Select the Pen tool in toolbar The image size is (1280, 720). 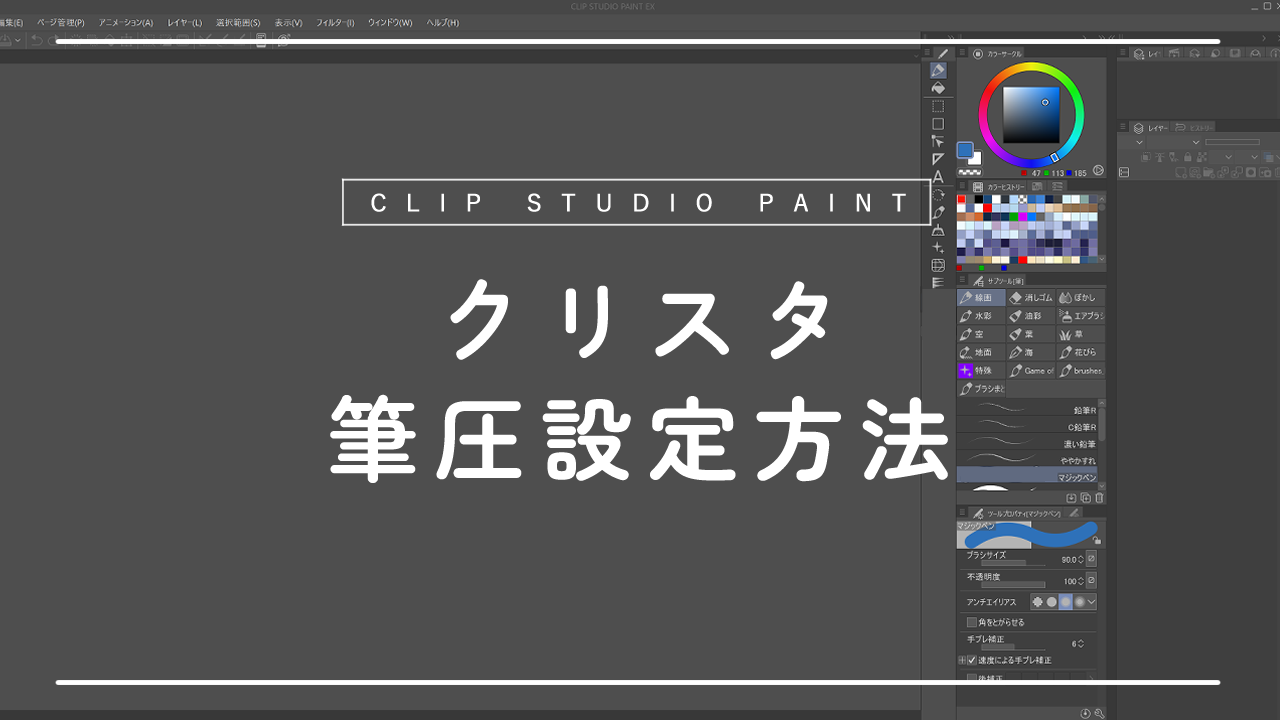938,71
